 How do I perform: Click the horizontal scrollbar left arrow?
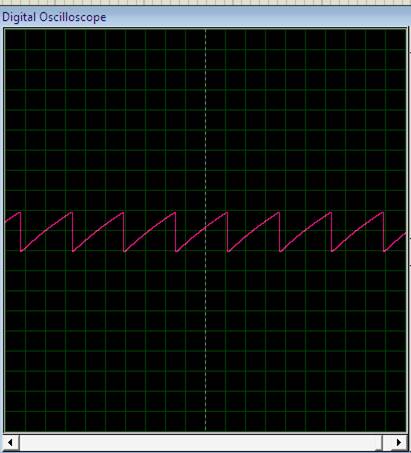pos(10,443)
